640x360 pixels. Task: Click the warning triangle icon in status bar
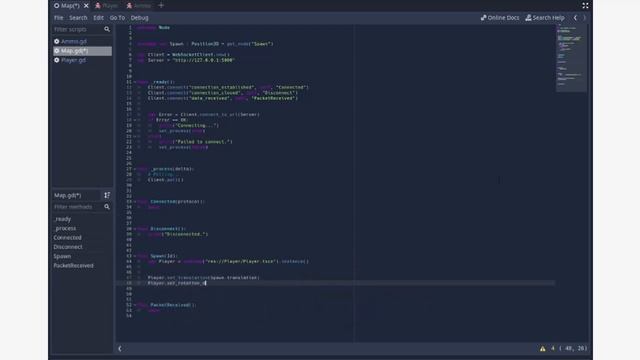(x=542, y=349)
